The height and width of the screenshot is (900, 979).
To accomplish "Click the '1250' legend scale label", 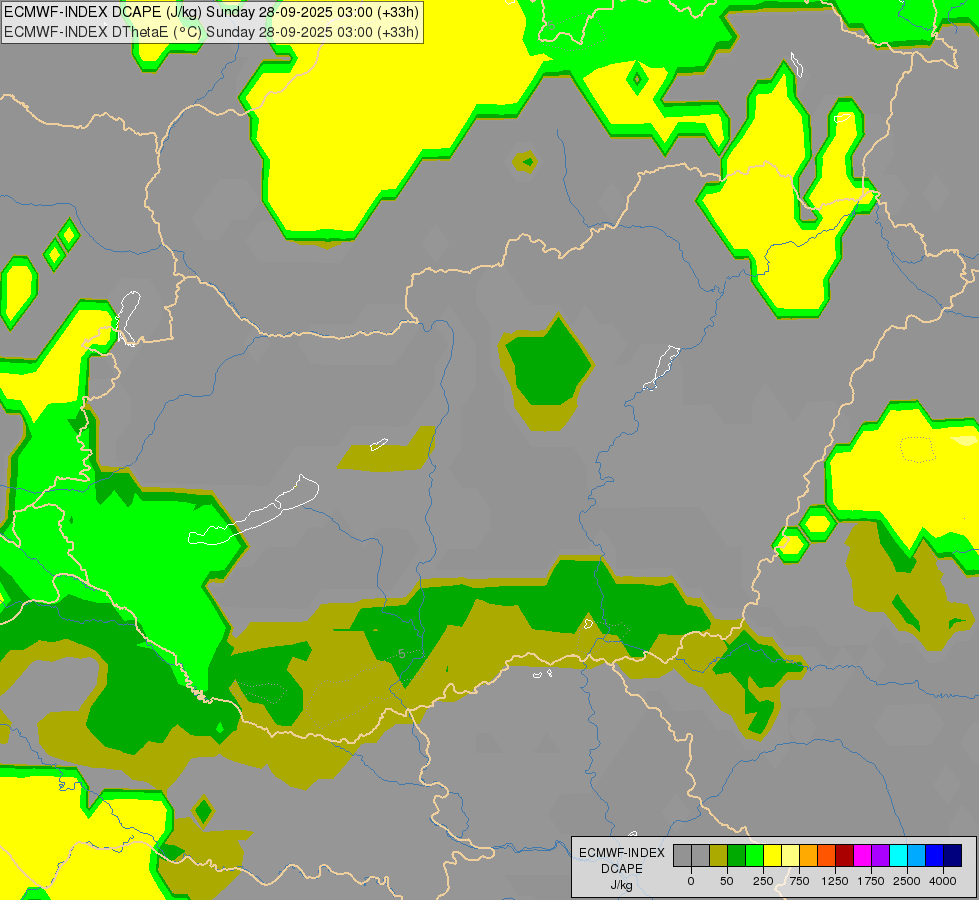I will [x=835, y=881].
